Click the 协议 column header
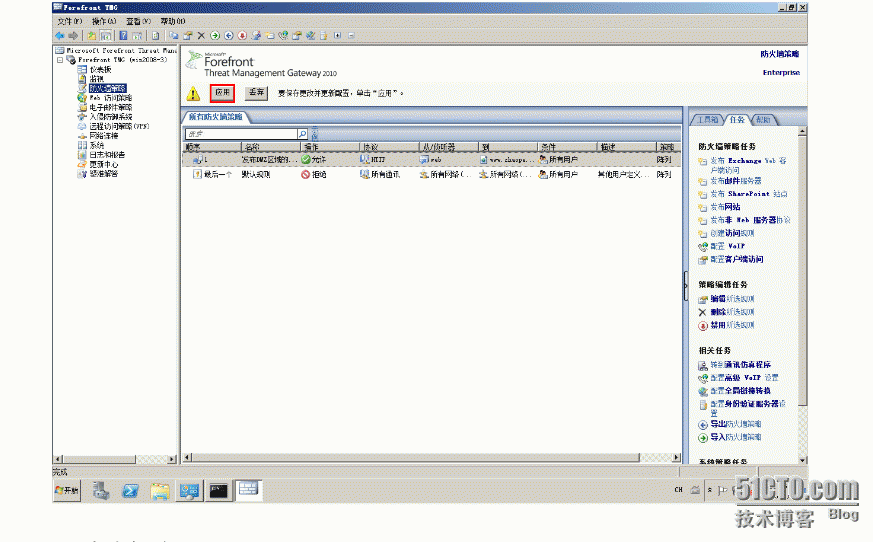873x542 pixels. click(389, 147)
